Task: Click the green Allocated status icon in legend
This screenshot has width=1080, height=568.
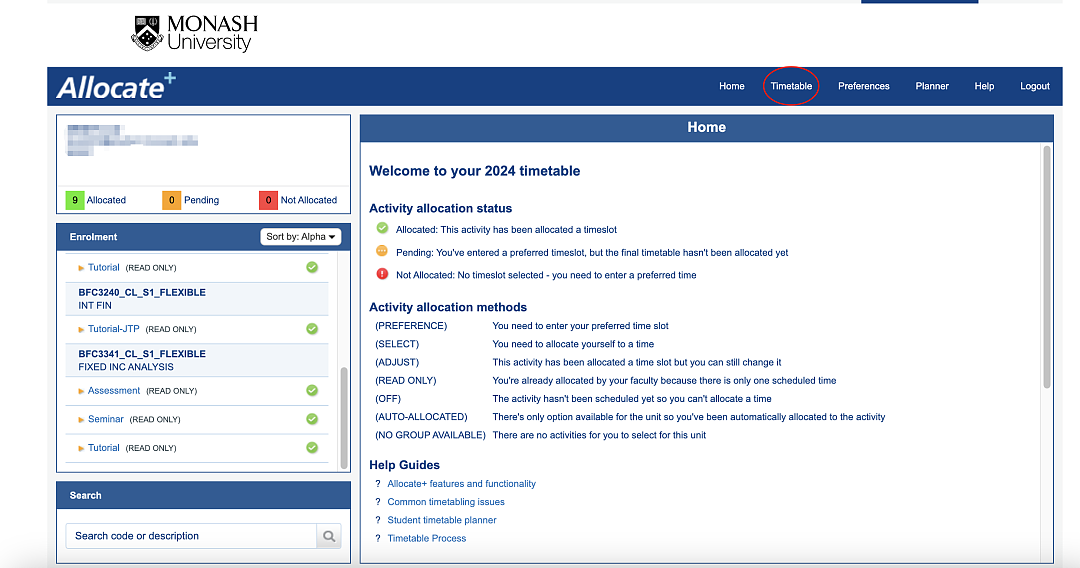Action: coord(382,228)
